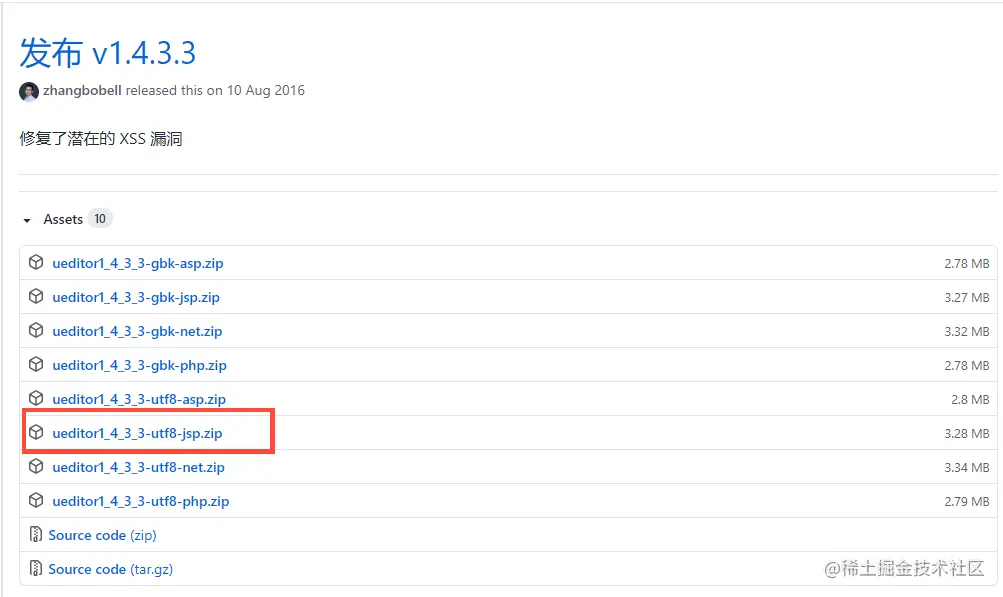The width and height of the screenshot is (1003, 597).
Task: Download ueditor1_4_3_3-gbk-asp.zip
Action: click(138, 263)
